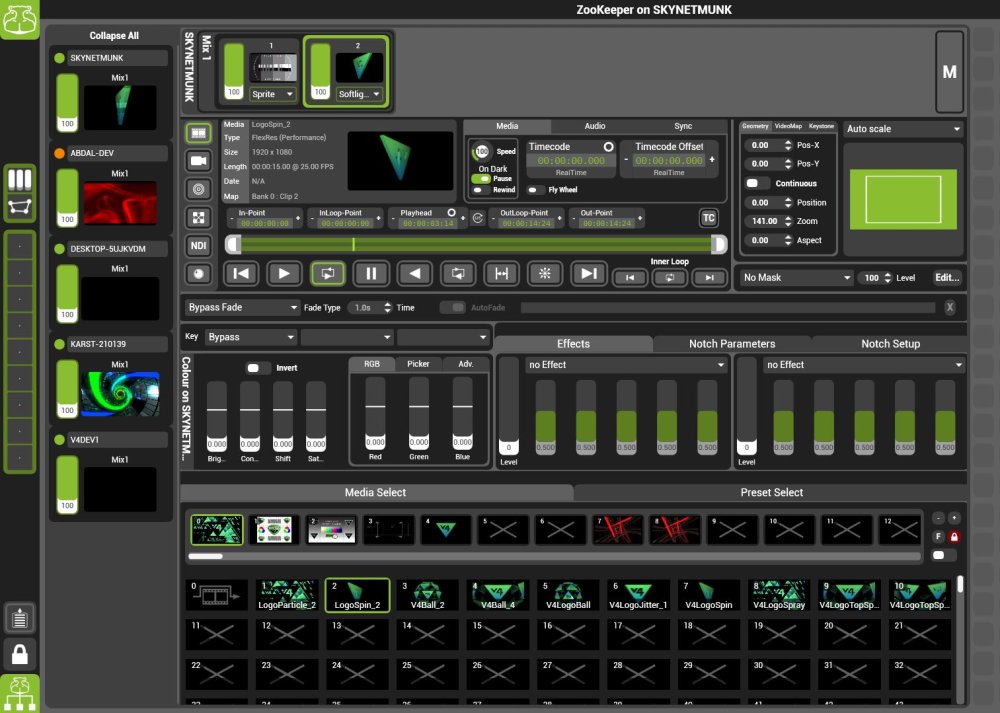This screenshot has width=1000, height=713.
Task: Expand the No Mask dropdown
Action: click(x=796, y=277)
